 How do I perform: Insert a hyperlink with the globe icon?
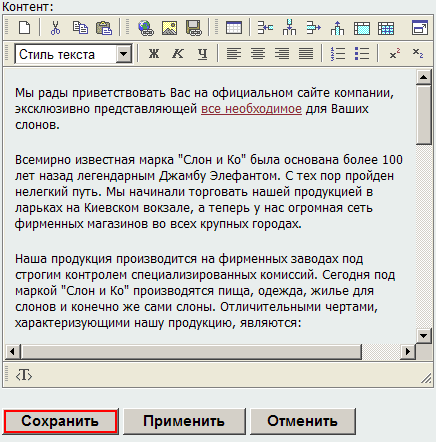tap(146, 28)
